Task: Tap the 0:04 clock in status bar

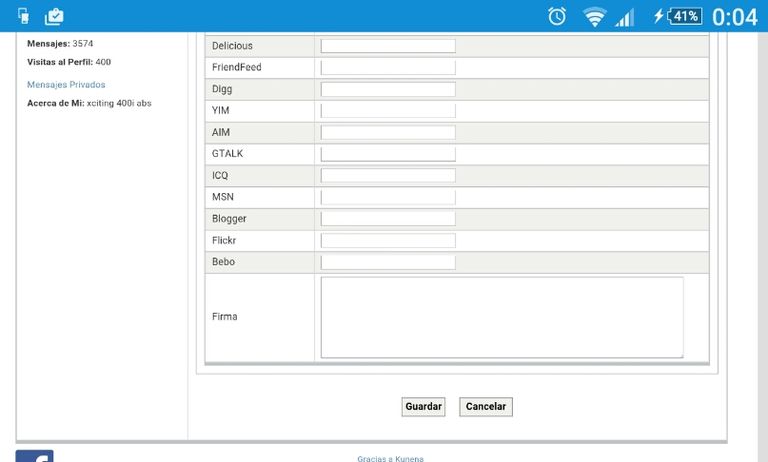Action: point(734,16)
